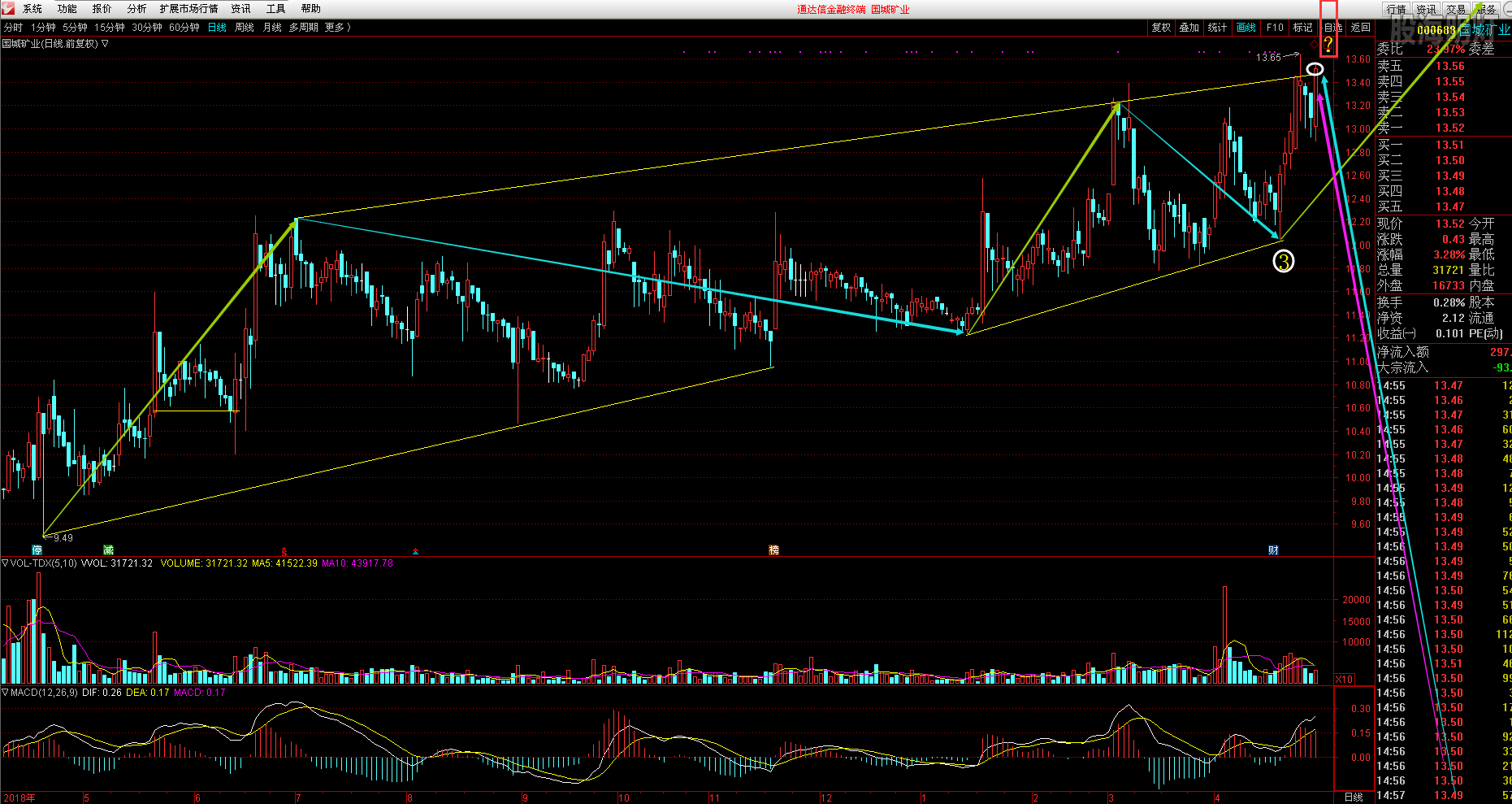Click the TDX application logo icon
Viewport: 1512px width, 804px height.
click(7, 8)
